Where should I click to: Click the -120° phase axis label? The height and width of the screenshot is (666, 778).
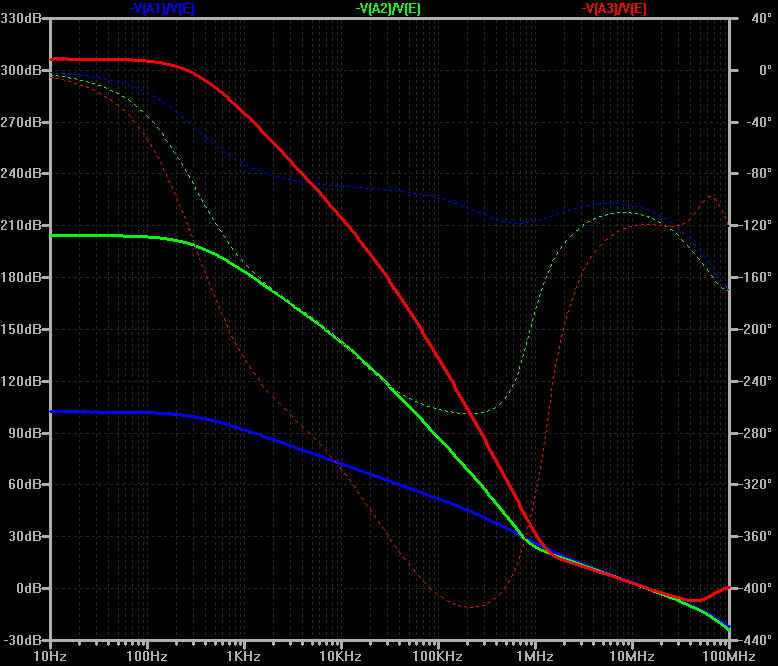pyautogui.click(x=756, y=225)
